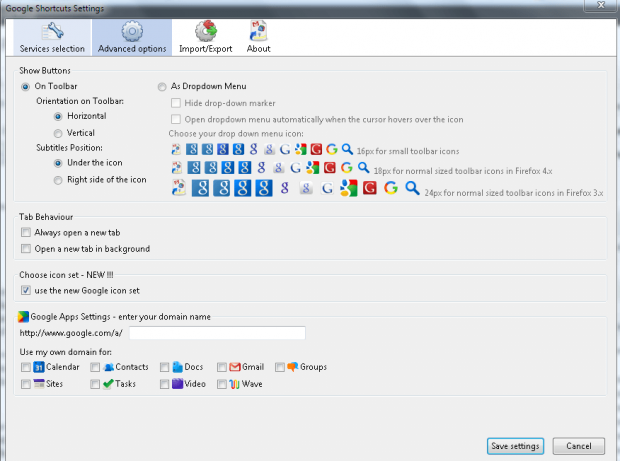Tick the Hide drop-down marker checkbox

pos(176,103)
